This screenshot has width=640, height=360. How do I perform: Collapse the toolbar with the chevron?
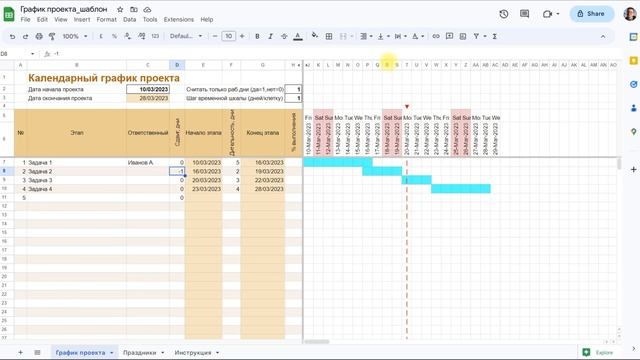(x=603, y=36)
